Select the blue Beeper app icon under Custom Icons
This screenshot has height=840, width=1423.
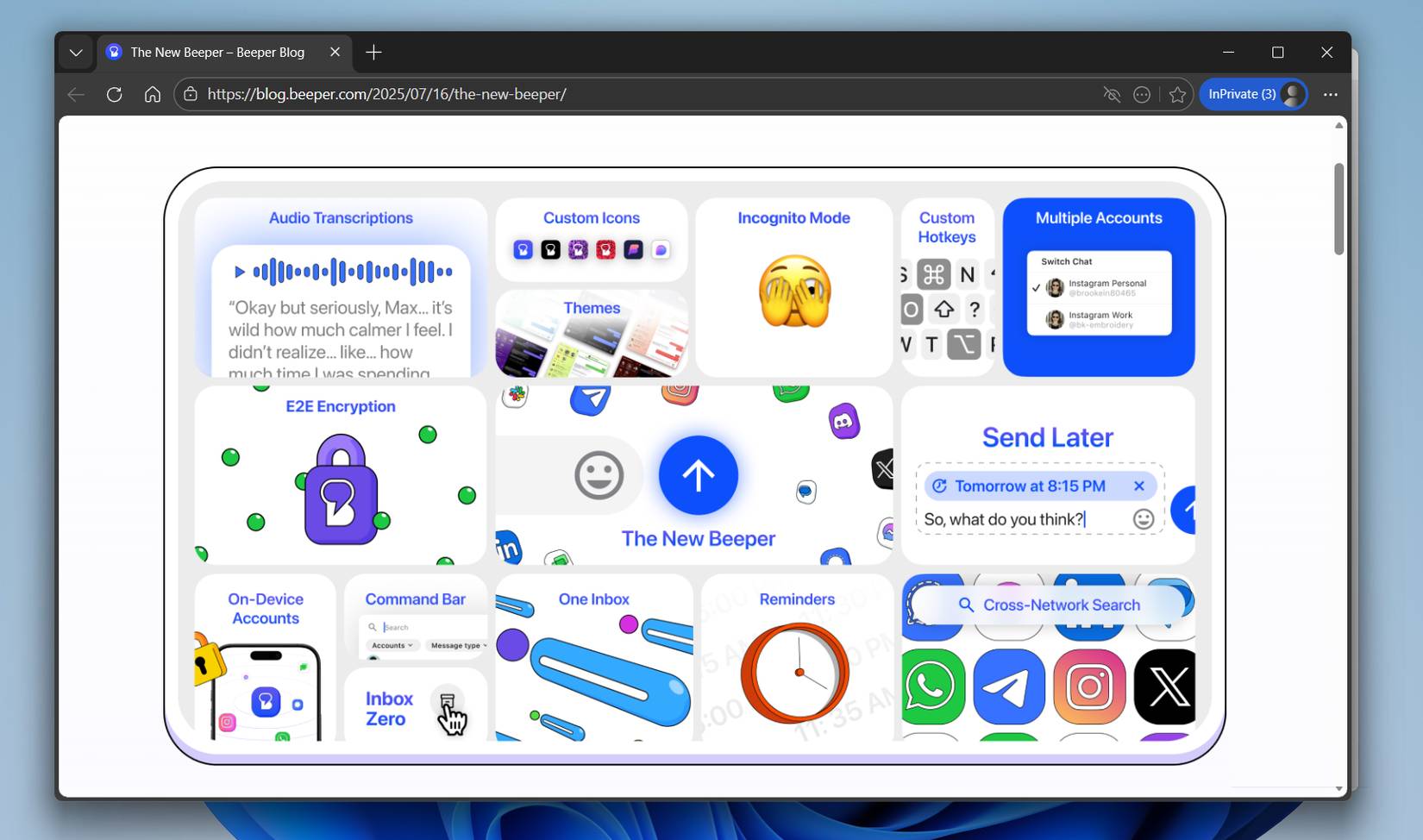[x=523, y=248]
